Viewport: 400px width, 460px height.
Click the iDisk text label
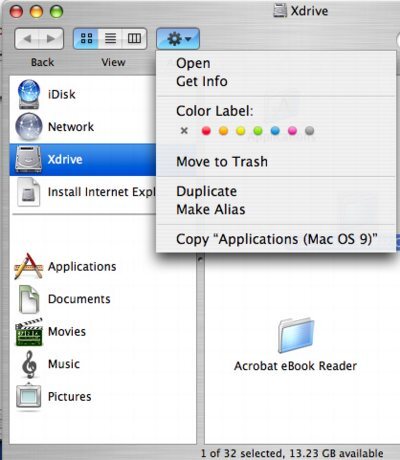click(x=62, y=95)
